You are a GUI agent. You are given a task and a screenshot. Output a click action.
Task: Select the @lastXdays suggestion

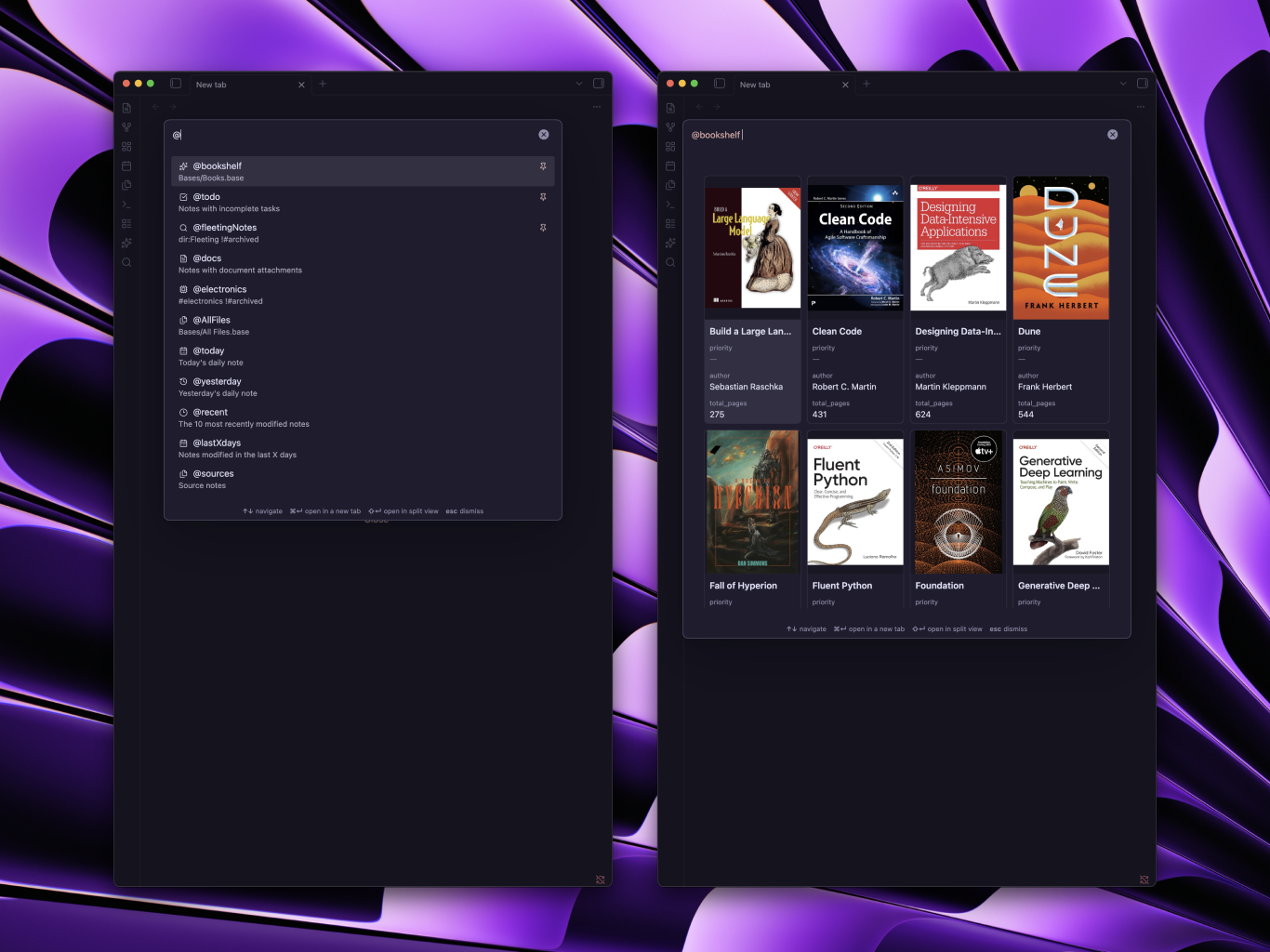pyautogui.click(x=363, y=448)
